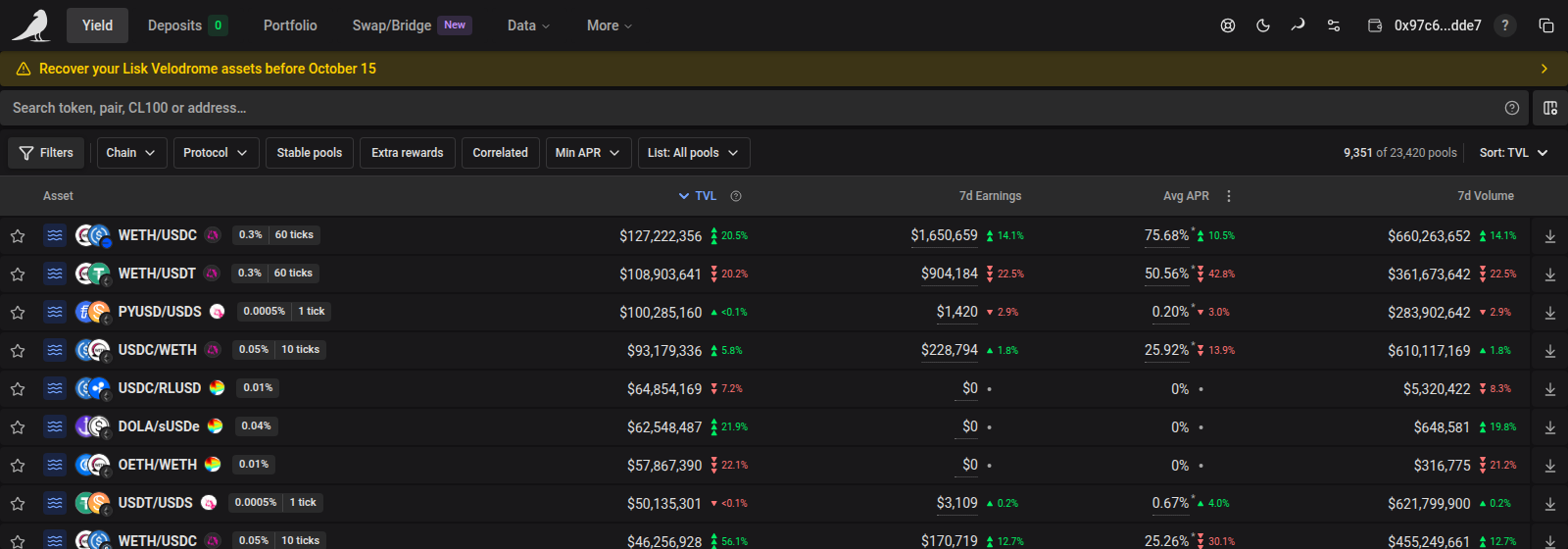This screenshot has width=1568, height=549.
Task: Open settings sliders icon in the header
Action: 1334,25
